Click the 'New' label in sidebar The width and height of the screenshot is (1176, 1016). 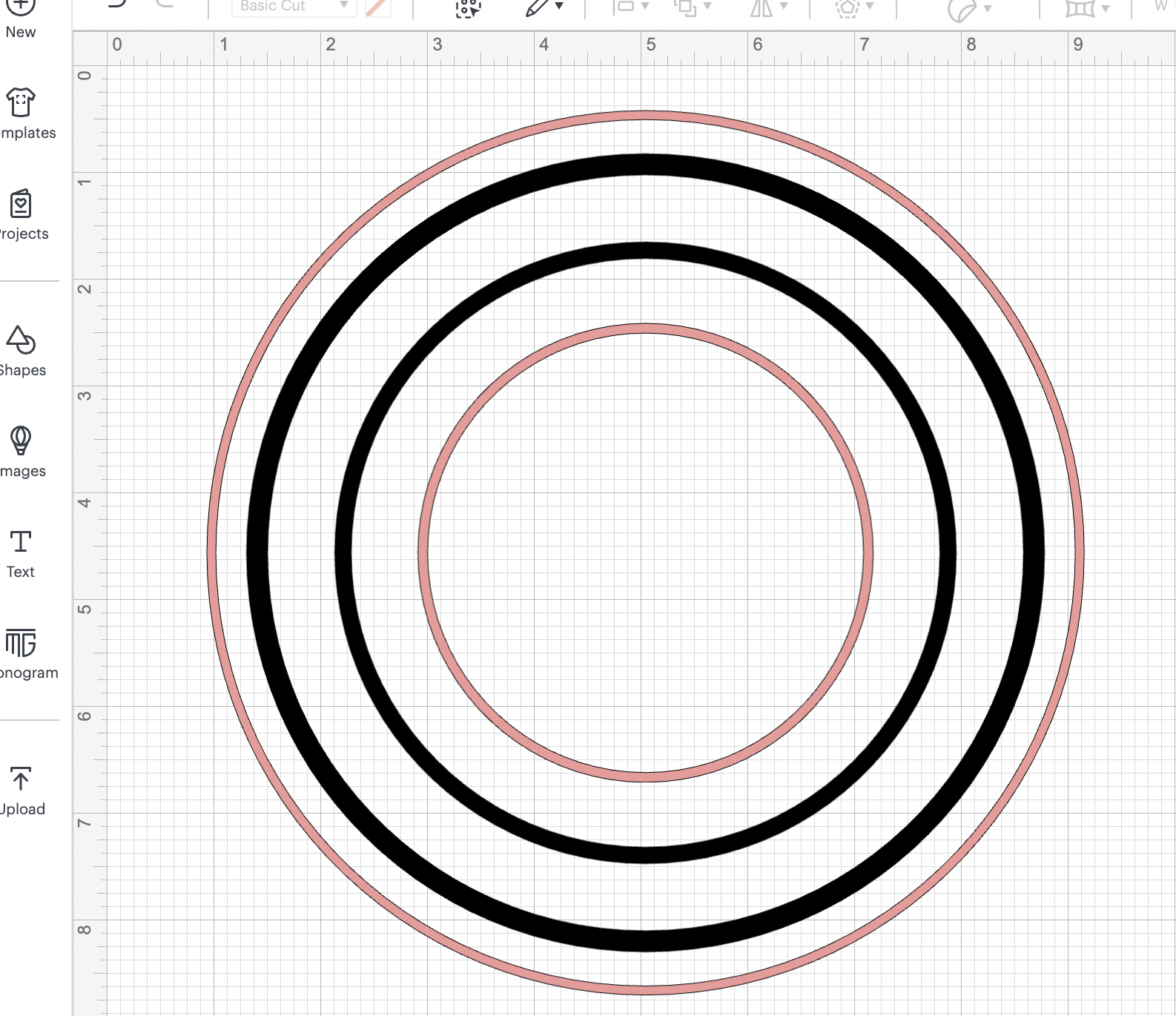click(21, 32)
